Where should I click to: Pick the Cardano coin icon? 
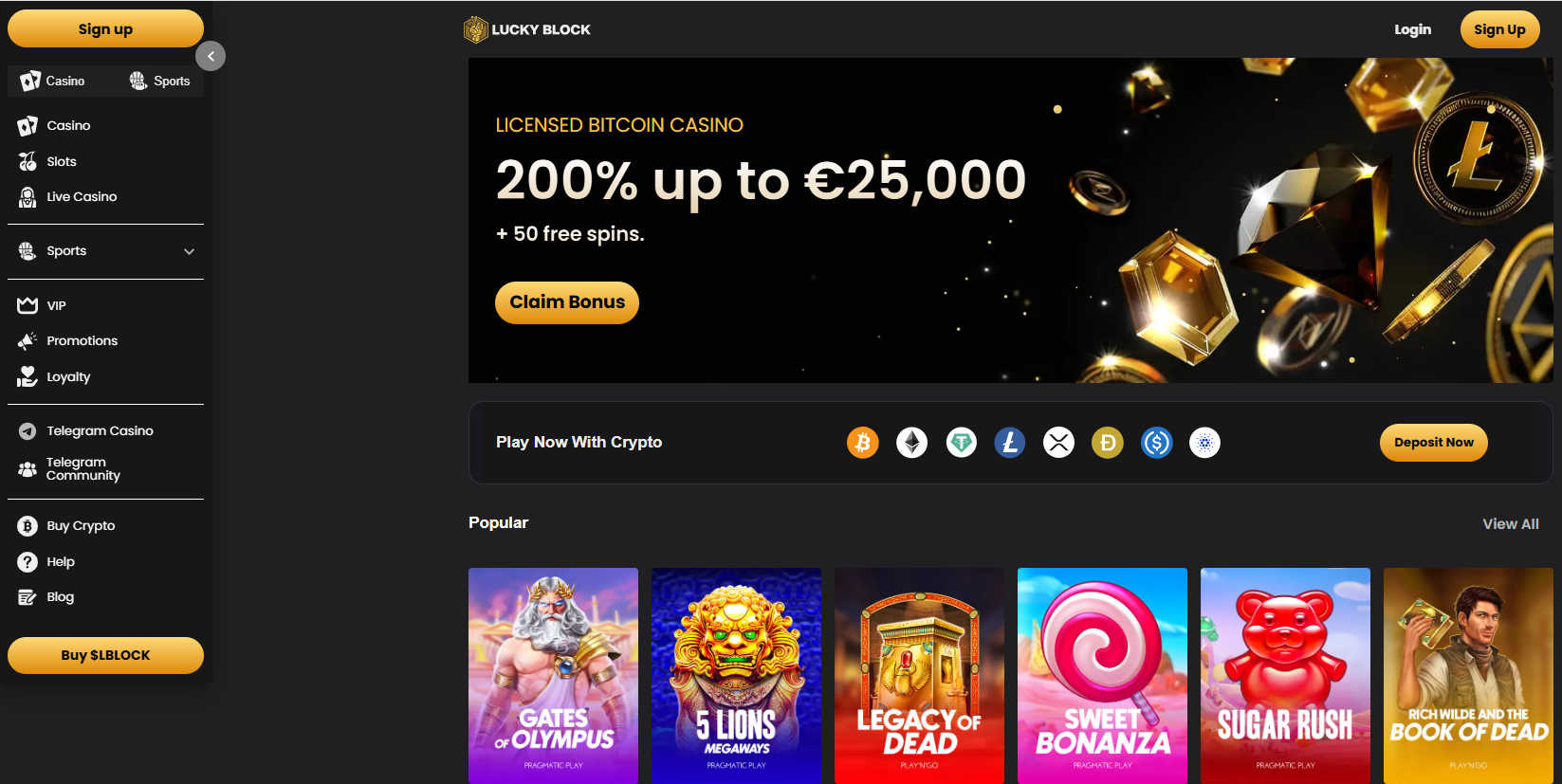[1205, 443]
